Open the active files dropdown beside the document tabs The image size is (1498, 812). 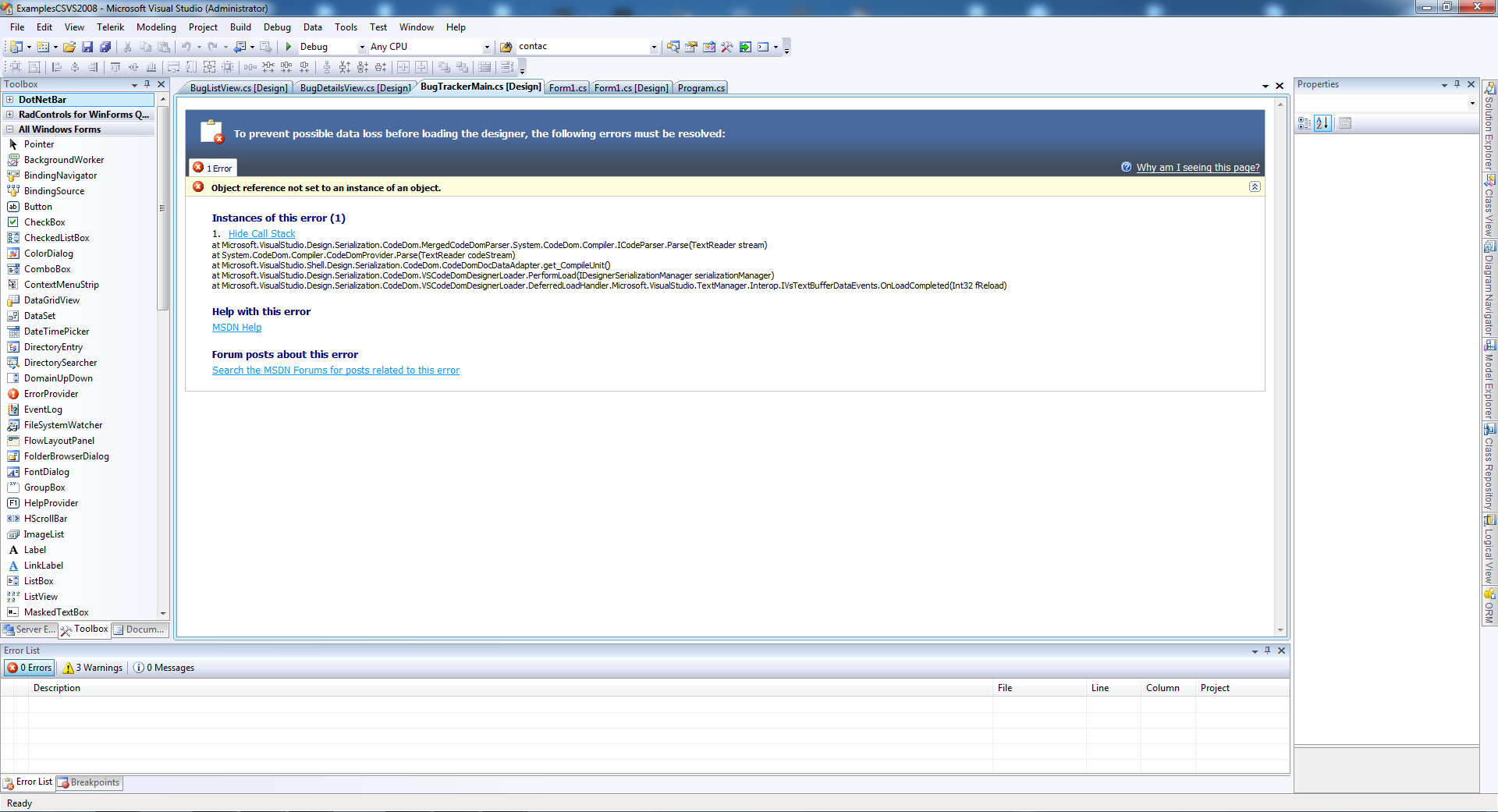click(1265, 87)
